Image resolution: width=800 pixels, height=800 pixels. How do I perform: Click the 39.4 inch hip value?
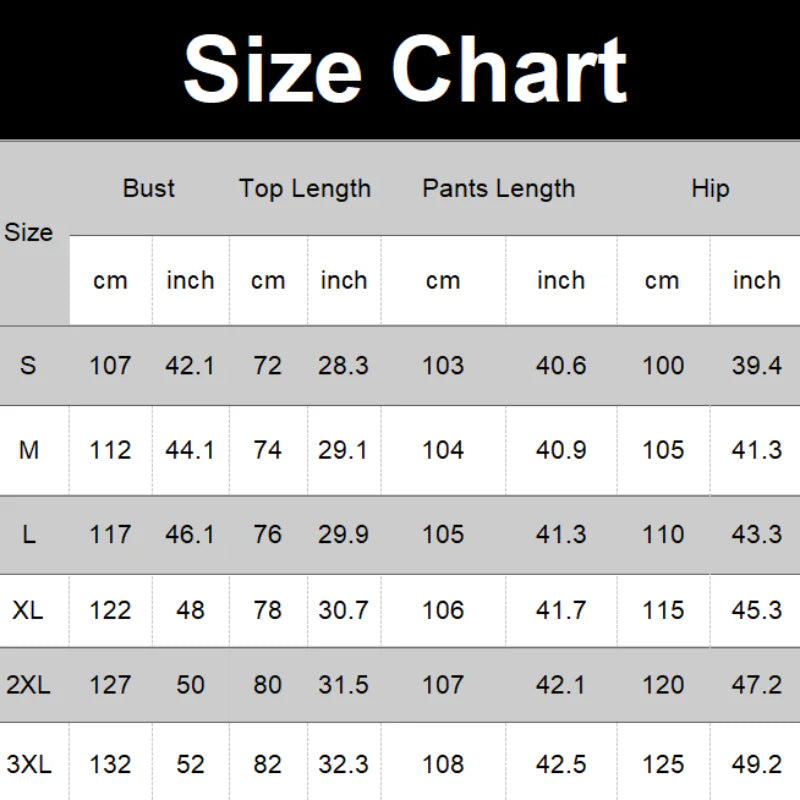756,366
